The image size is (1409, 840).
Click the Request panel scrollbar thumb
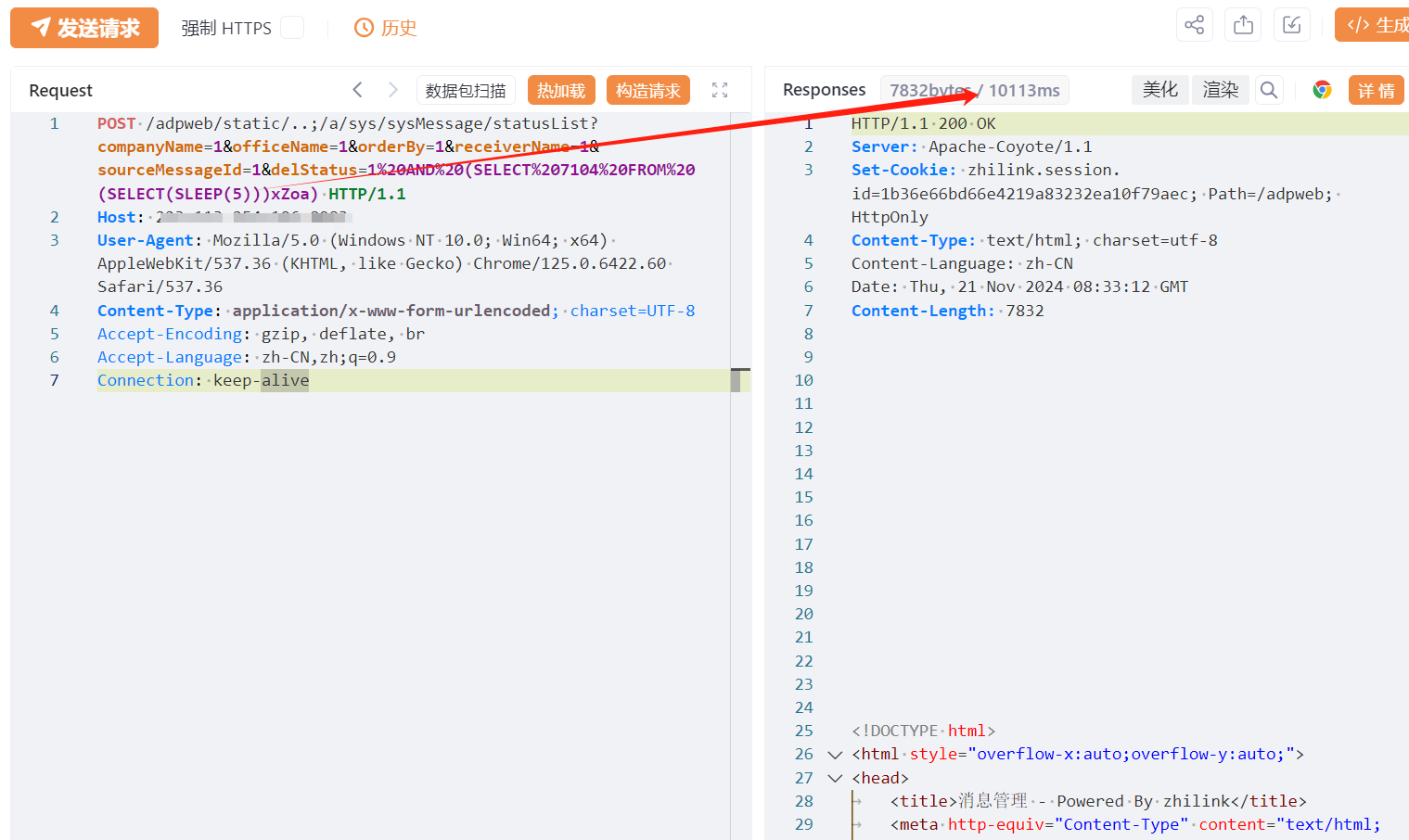(x=736, y=380)
